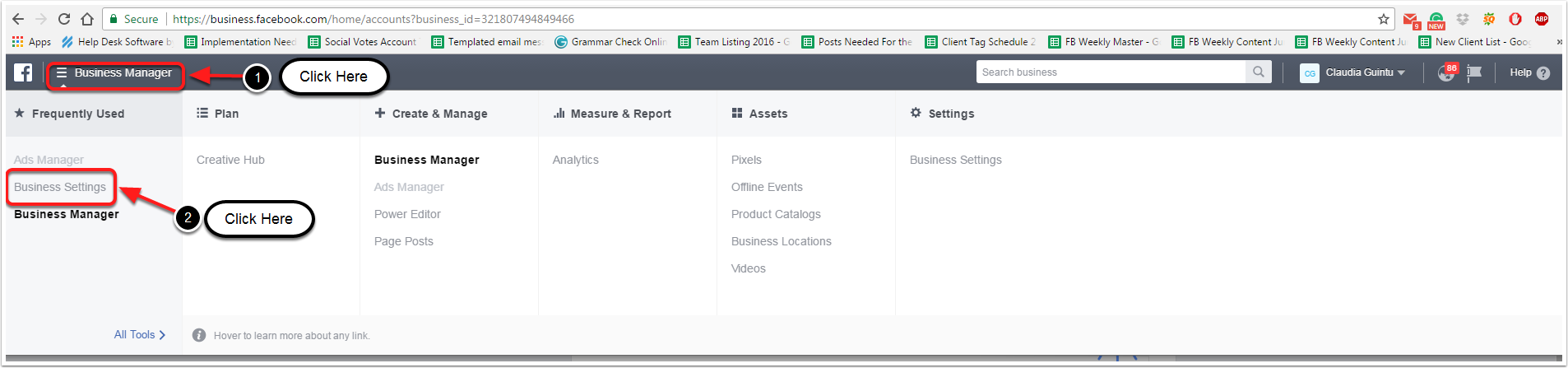Click the Adblock Plus extension icon

tap(1542, 19)
